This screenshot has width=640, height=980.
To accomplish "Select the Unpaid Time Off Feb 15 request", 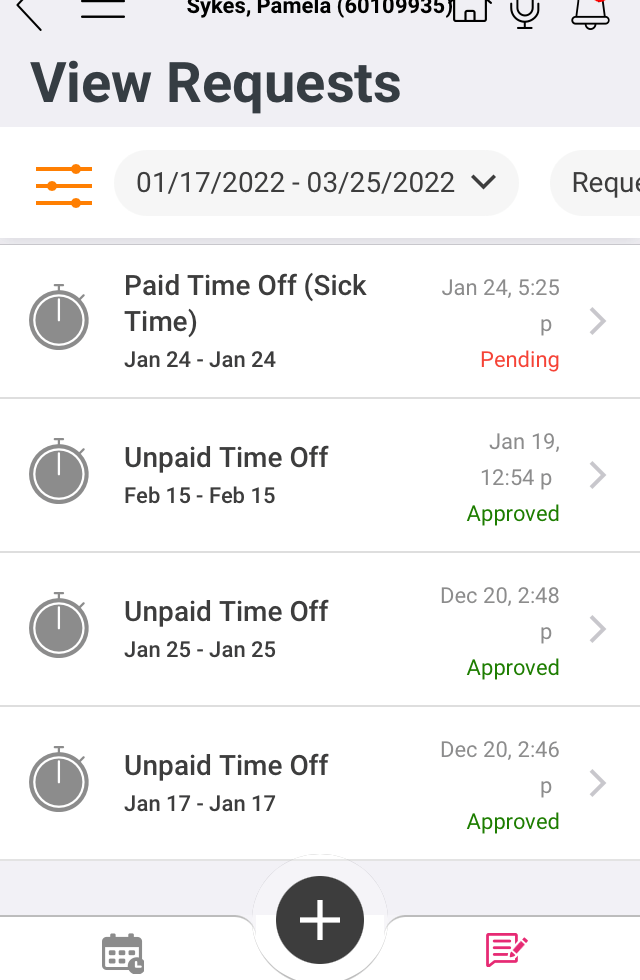I will [x=226, y=475].
